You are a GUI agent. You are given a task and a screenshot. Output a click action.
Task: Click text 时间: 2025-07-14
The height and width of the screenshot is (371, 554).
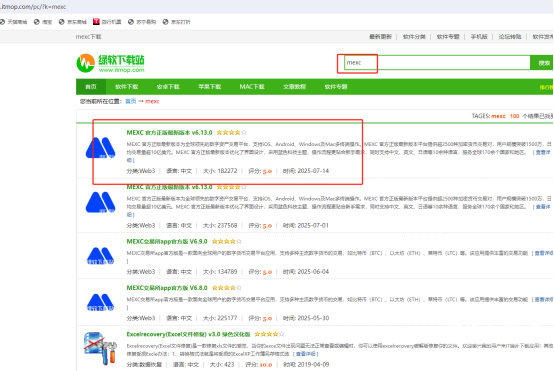point(306,171)
